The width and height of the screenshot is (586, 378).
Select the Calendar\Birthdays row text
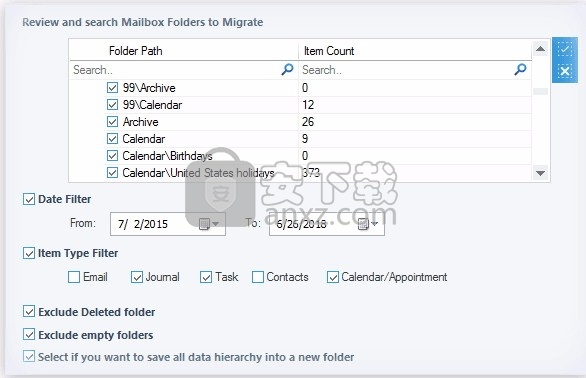(x=167, y=156)
